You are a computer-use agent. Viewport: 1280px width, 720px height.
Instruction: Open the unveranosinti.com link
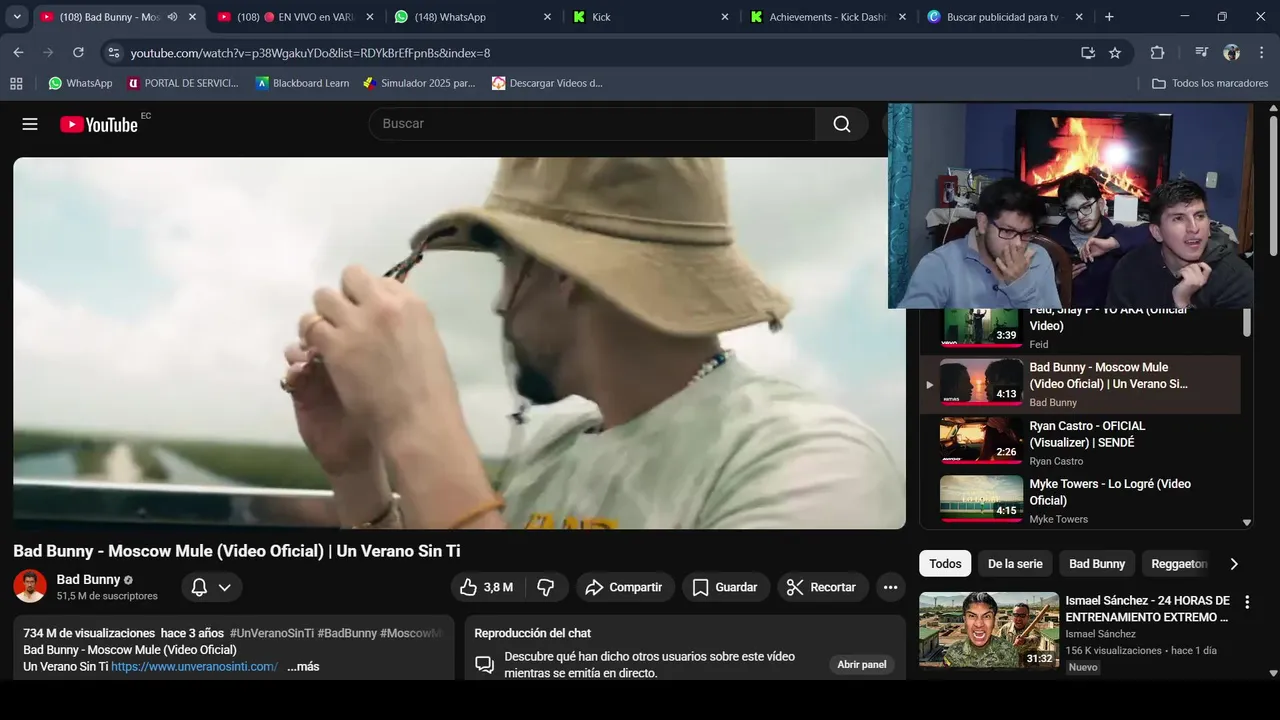coord(194,666)
